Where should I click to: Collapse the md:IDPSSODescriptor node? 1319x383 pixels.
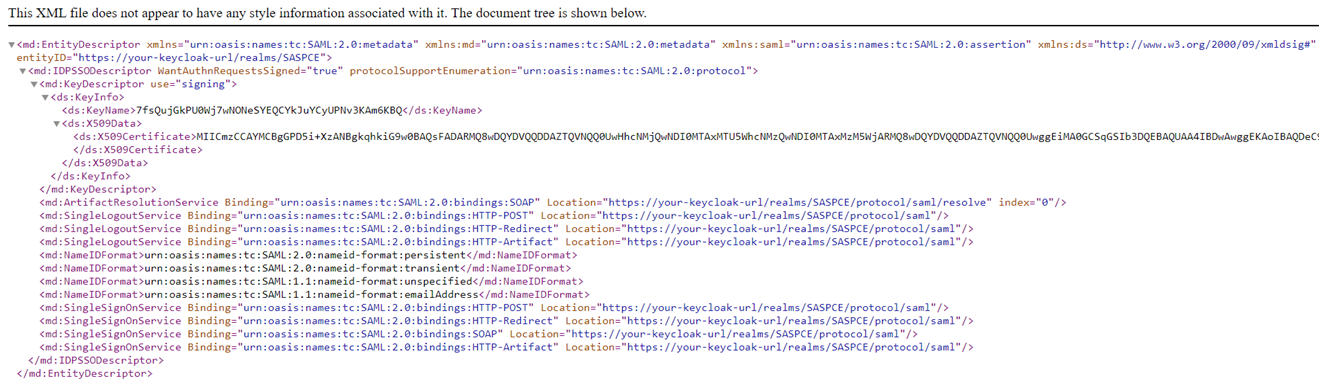[22, 71]
